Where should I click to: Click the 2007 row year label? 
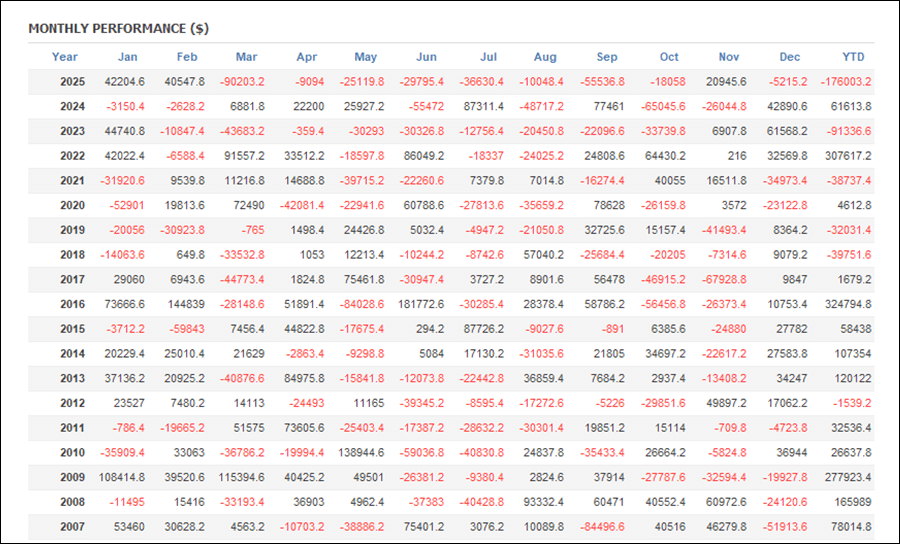pos(71,526)
